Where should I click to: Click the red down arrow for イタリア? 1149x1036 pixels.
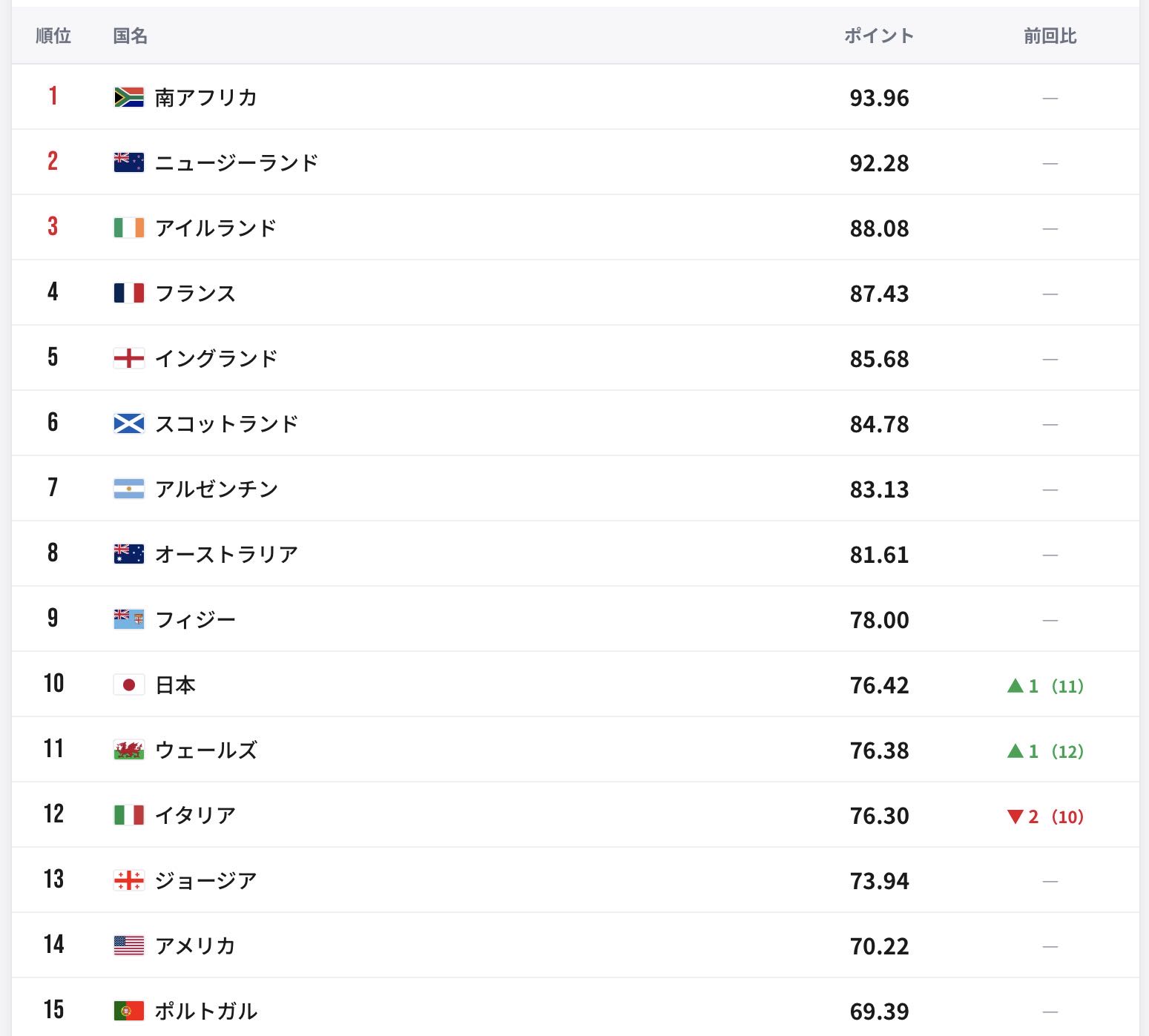pyautogui.click(x=1015, y=817)
